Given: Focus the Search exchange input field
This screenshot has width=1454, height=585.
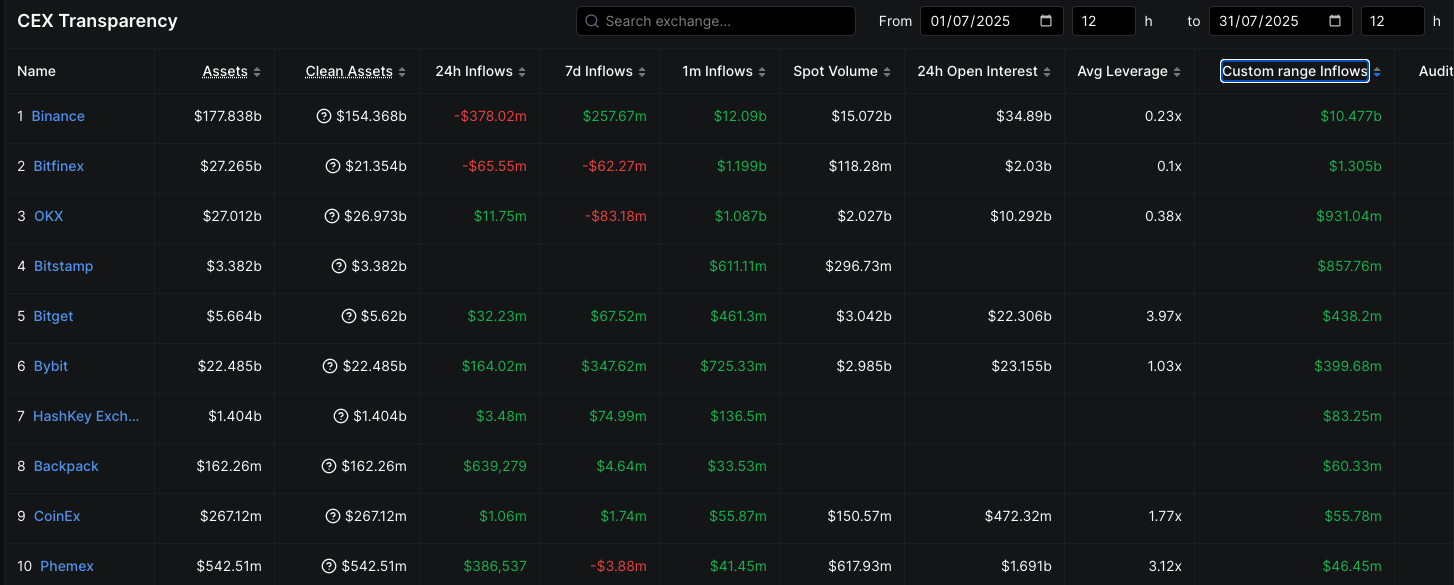Looking at the screenshot, I should tap(716, 21).
